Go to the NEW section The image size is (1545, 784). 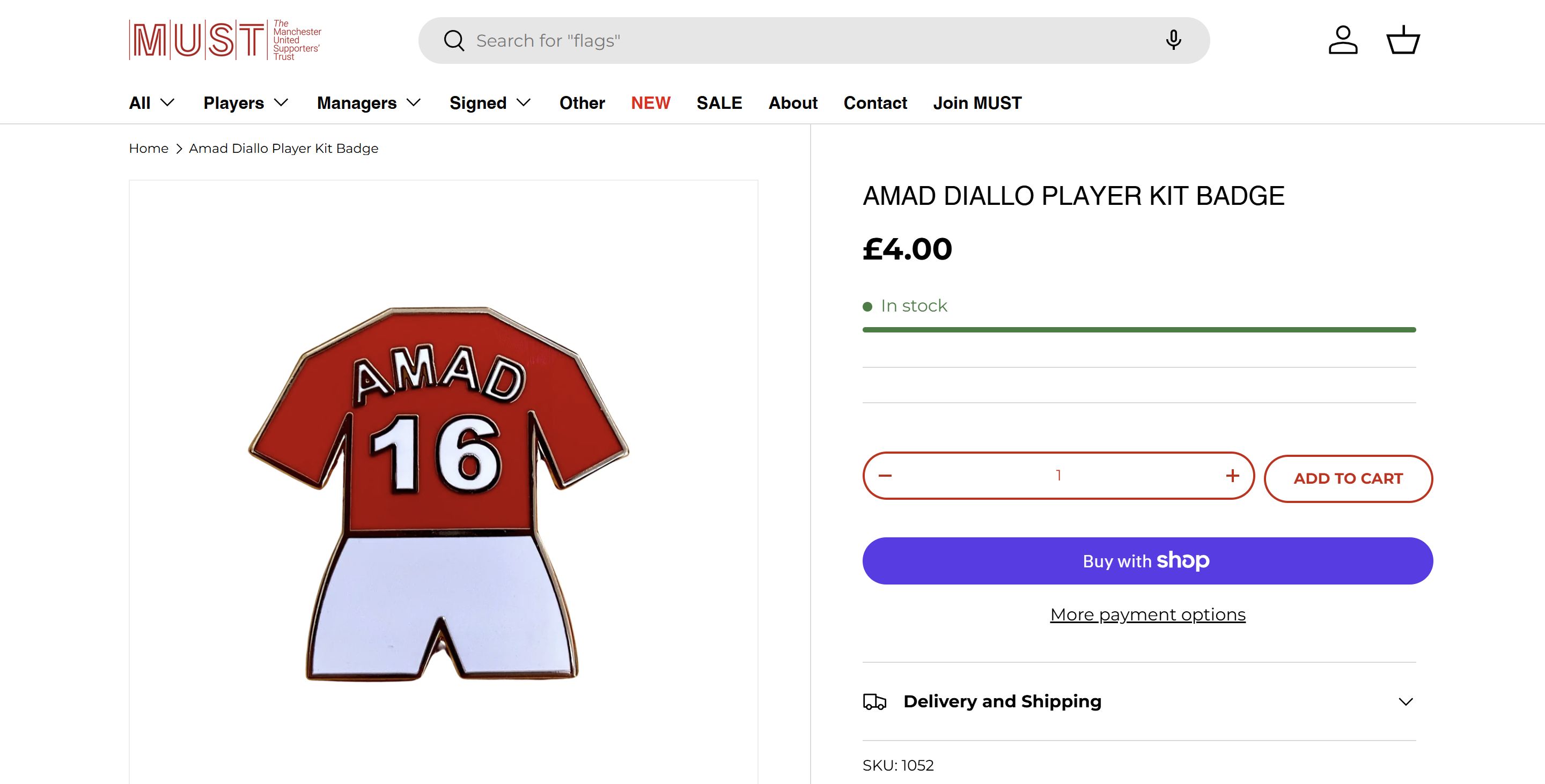click(650, 103)
